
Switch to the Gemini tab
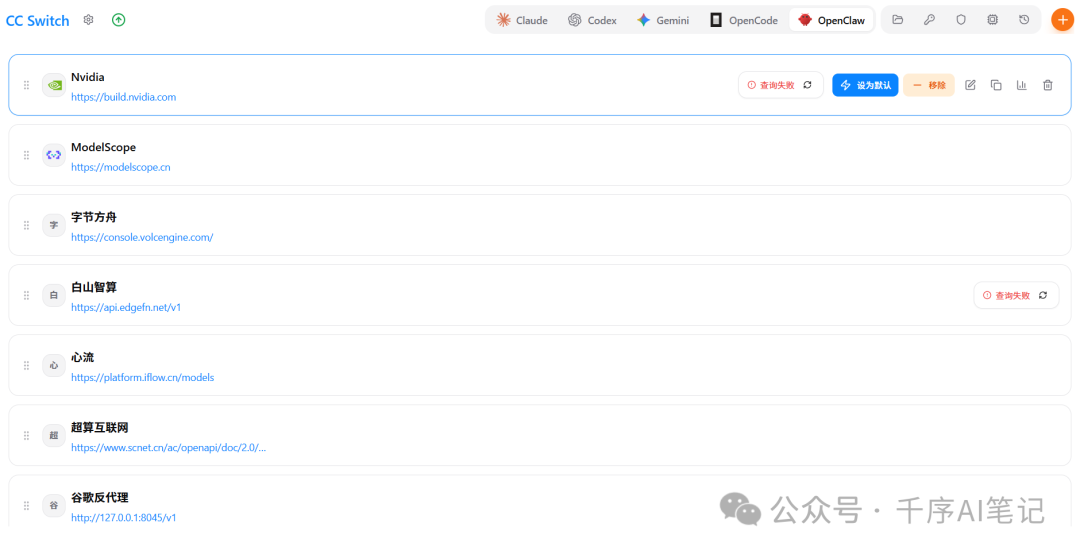663,20
